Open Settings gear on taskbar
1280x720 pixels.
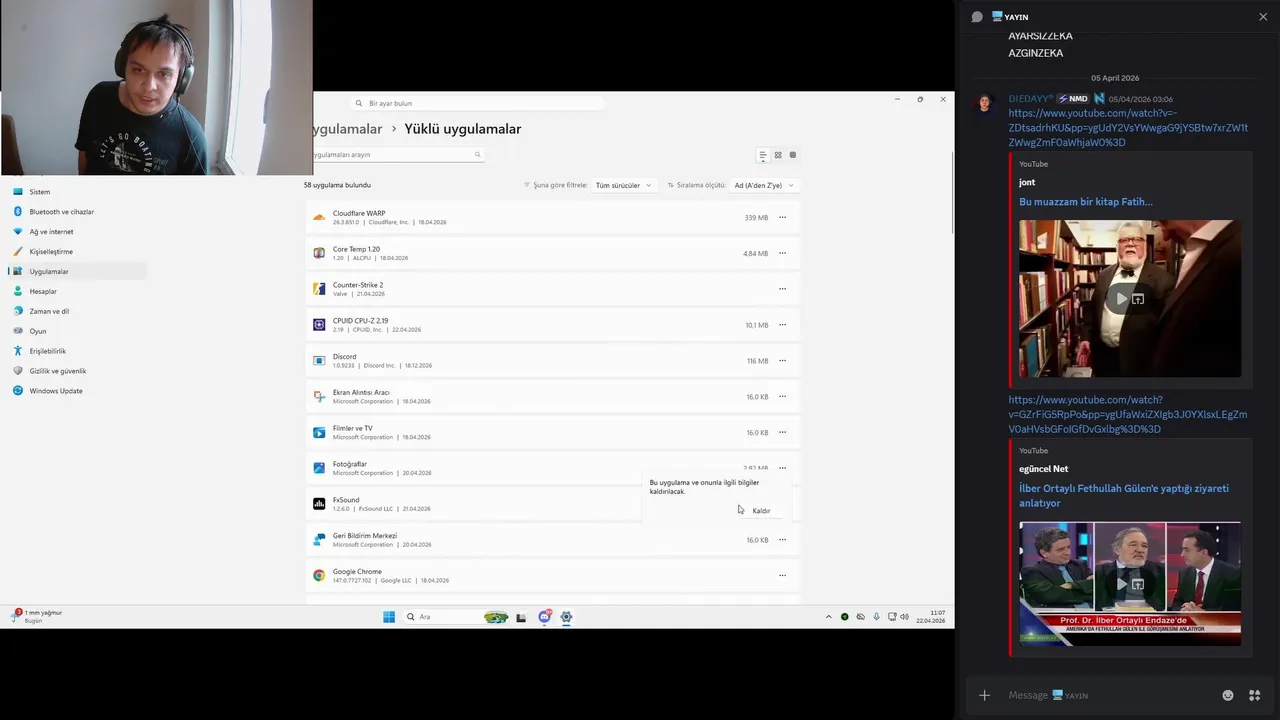tap(566, 617)
